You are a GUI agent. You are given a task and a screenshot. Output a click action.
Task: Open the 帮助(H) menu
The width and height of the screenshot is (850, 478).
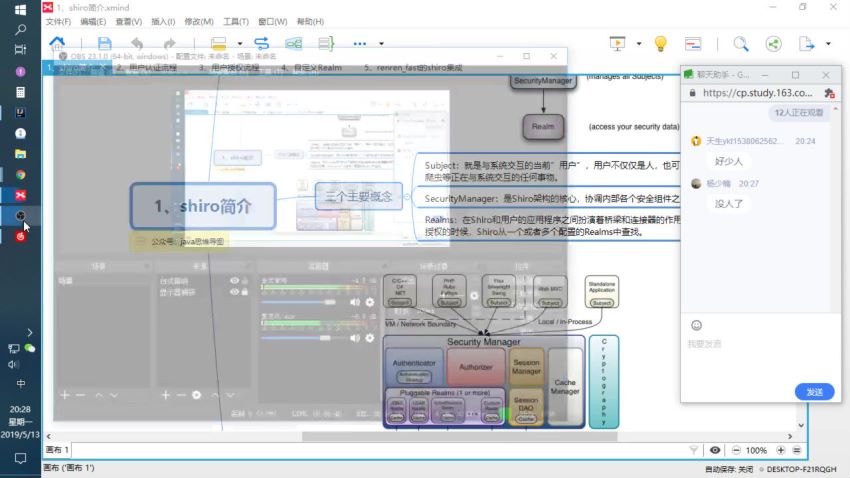pyautogui.click(x=310, y=22)
